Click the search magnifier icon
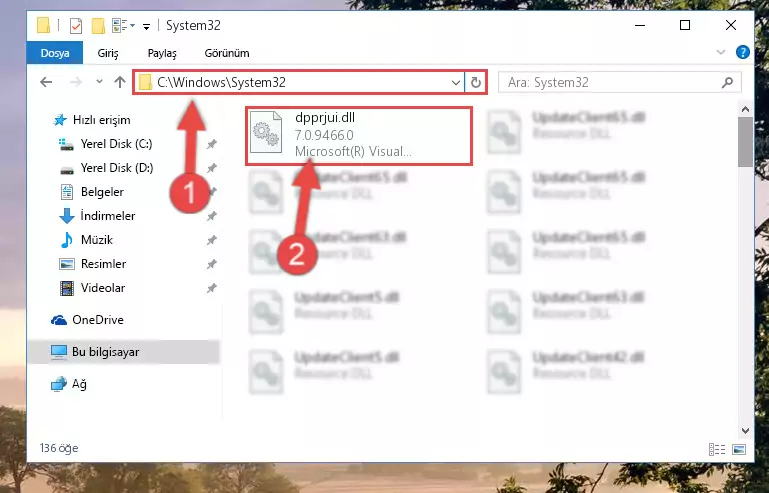Screen dimensions: 769x493 tap(727, 82)
